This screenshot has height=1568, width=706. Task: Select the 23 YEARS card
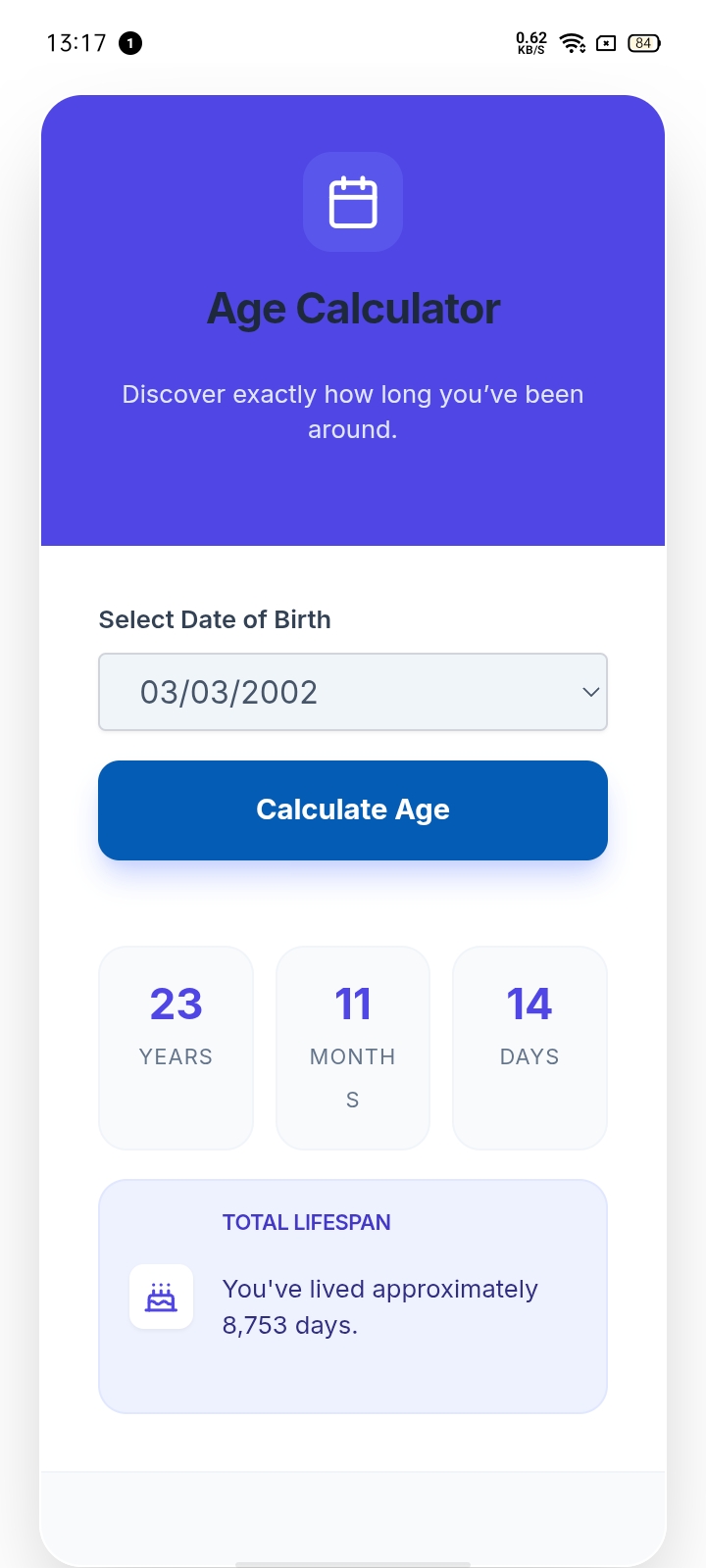pos(176,1048)
